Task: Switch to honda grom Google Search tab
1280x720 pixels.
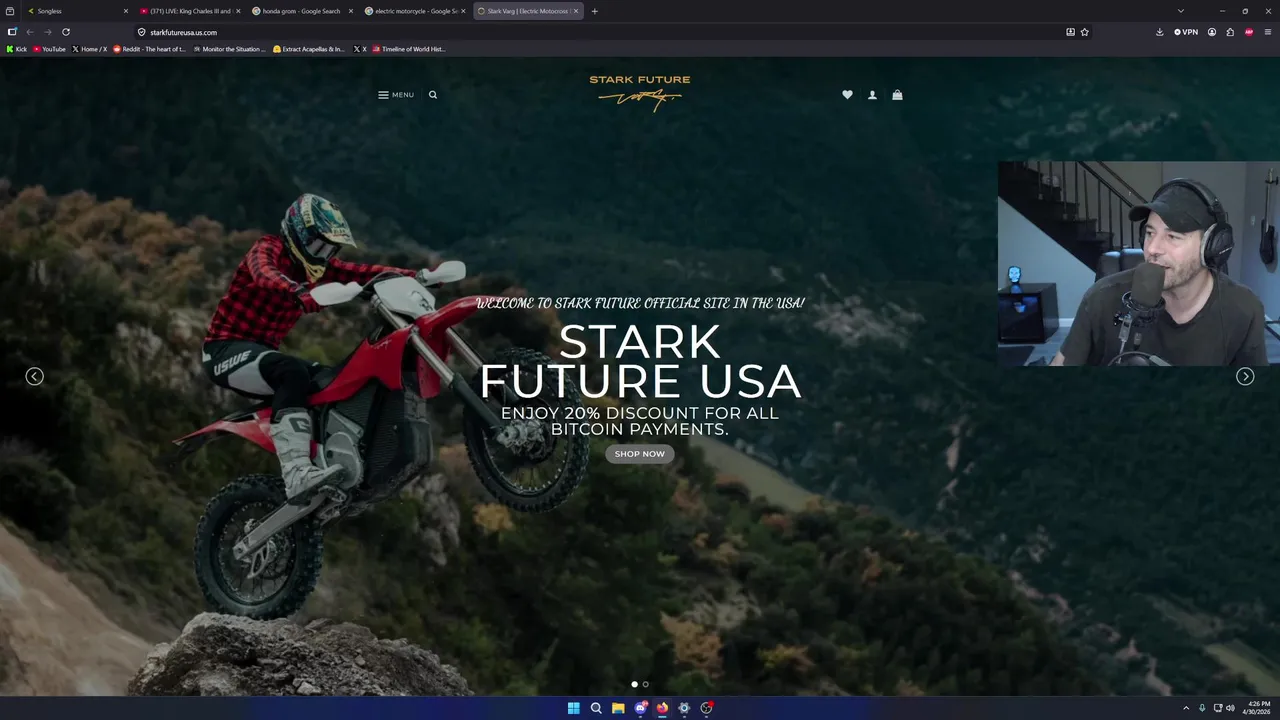Action: click(302, 11)
